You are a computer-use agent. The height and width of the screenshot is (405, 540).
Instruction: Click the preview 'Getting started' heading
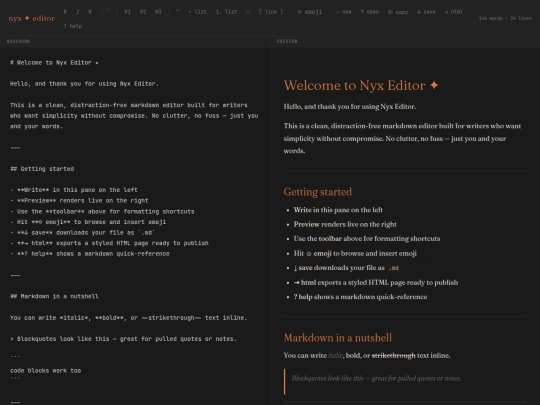point(318,192)
